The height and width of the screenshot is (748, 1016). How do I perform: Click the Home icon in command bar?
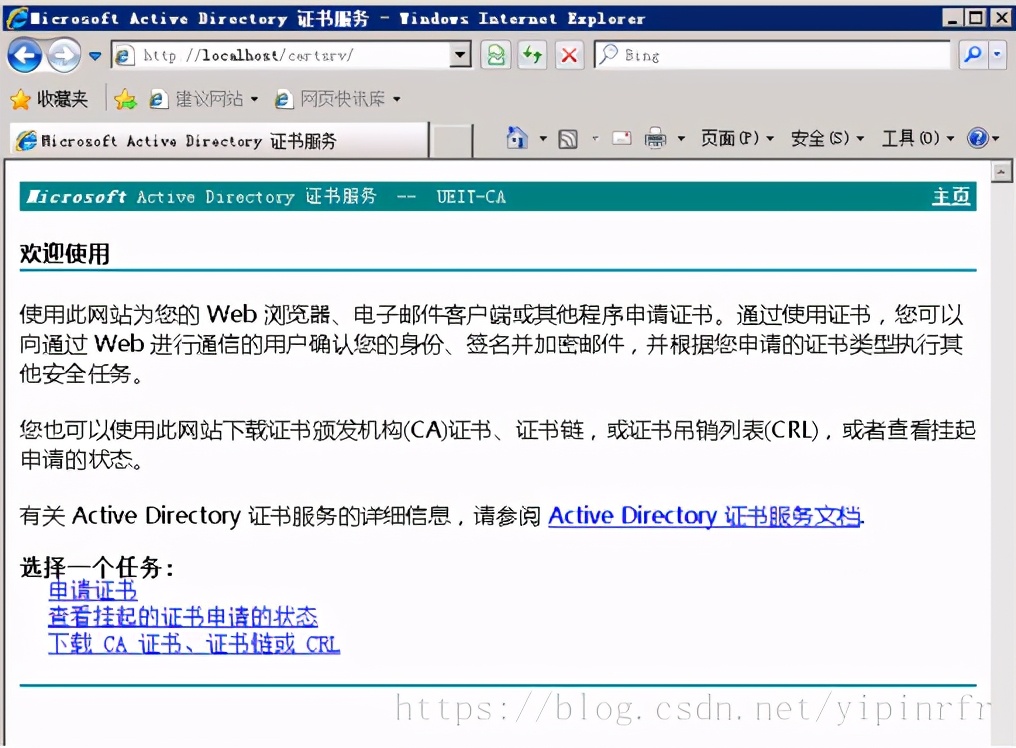(x=516, y=137)
